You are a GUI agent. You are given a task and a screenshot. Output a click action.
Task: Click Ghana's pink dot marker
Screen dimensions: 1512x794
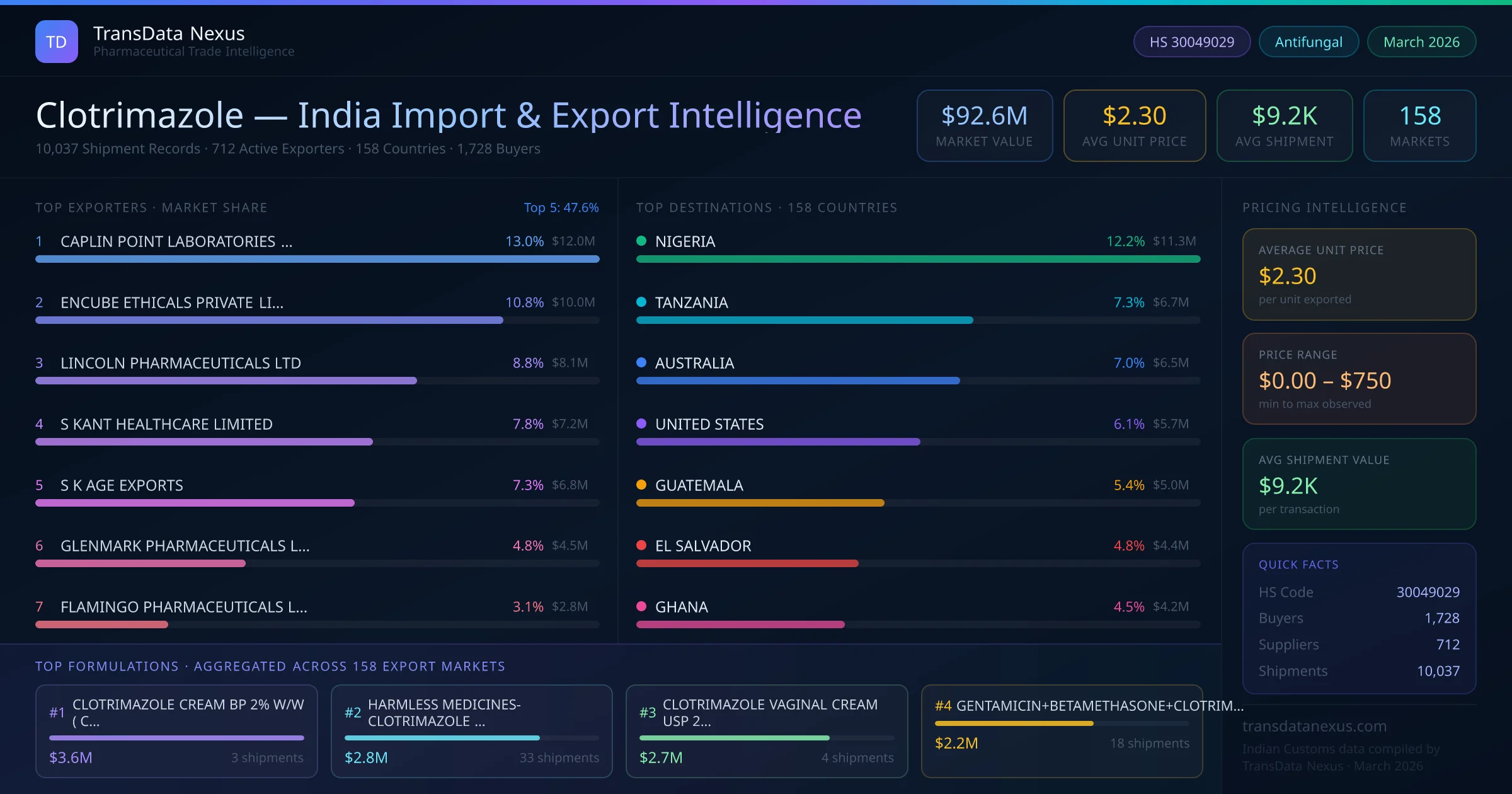point(641,606)
